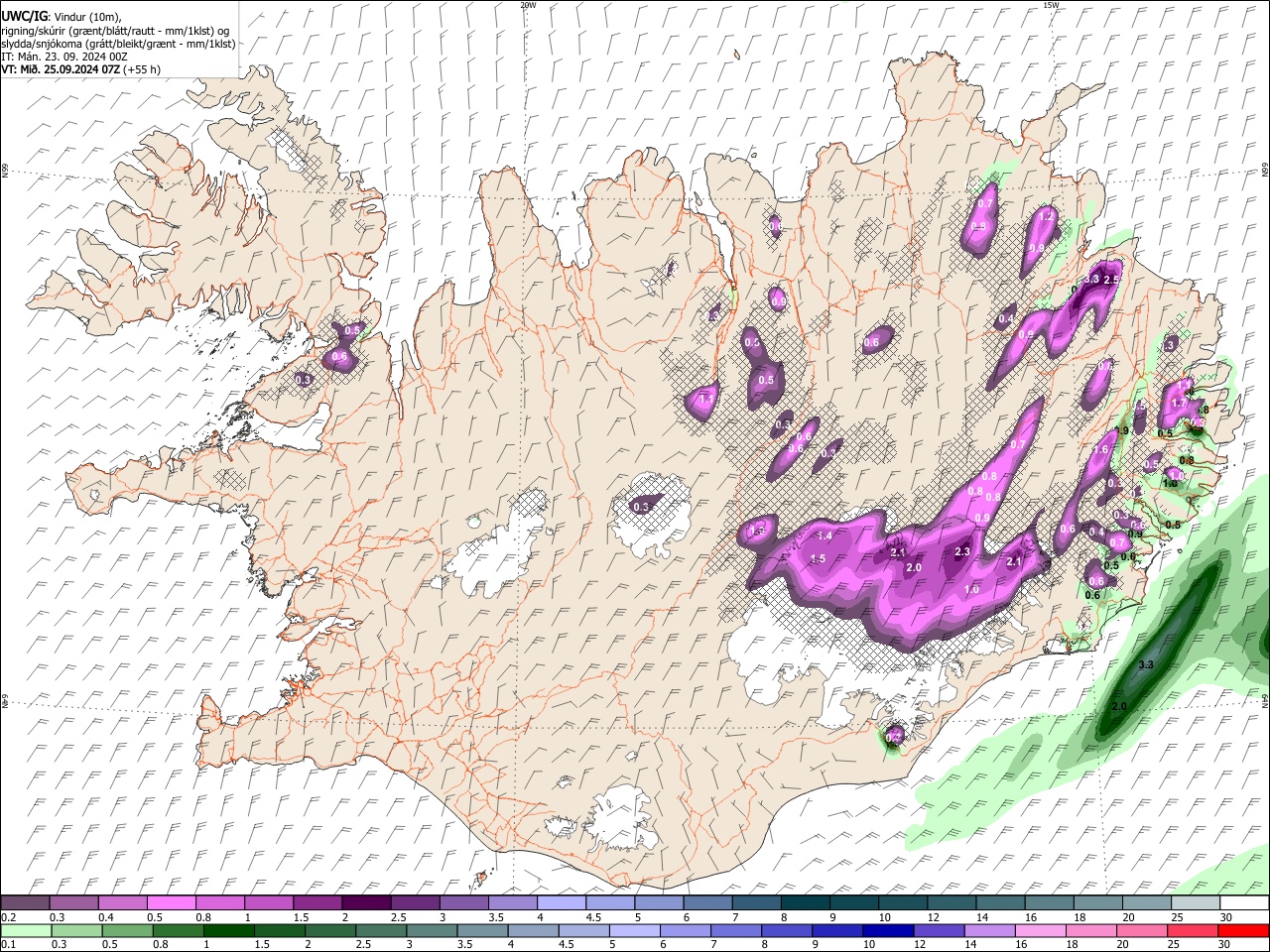Click the 'rigning/skúrir' legend description line

[115, 31]
